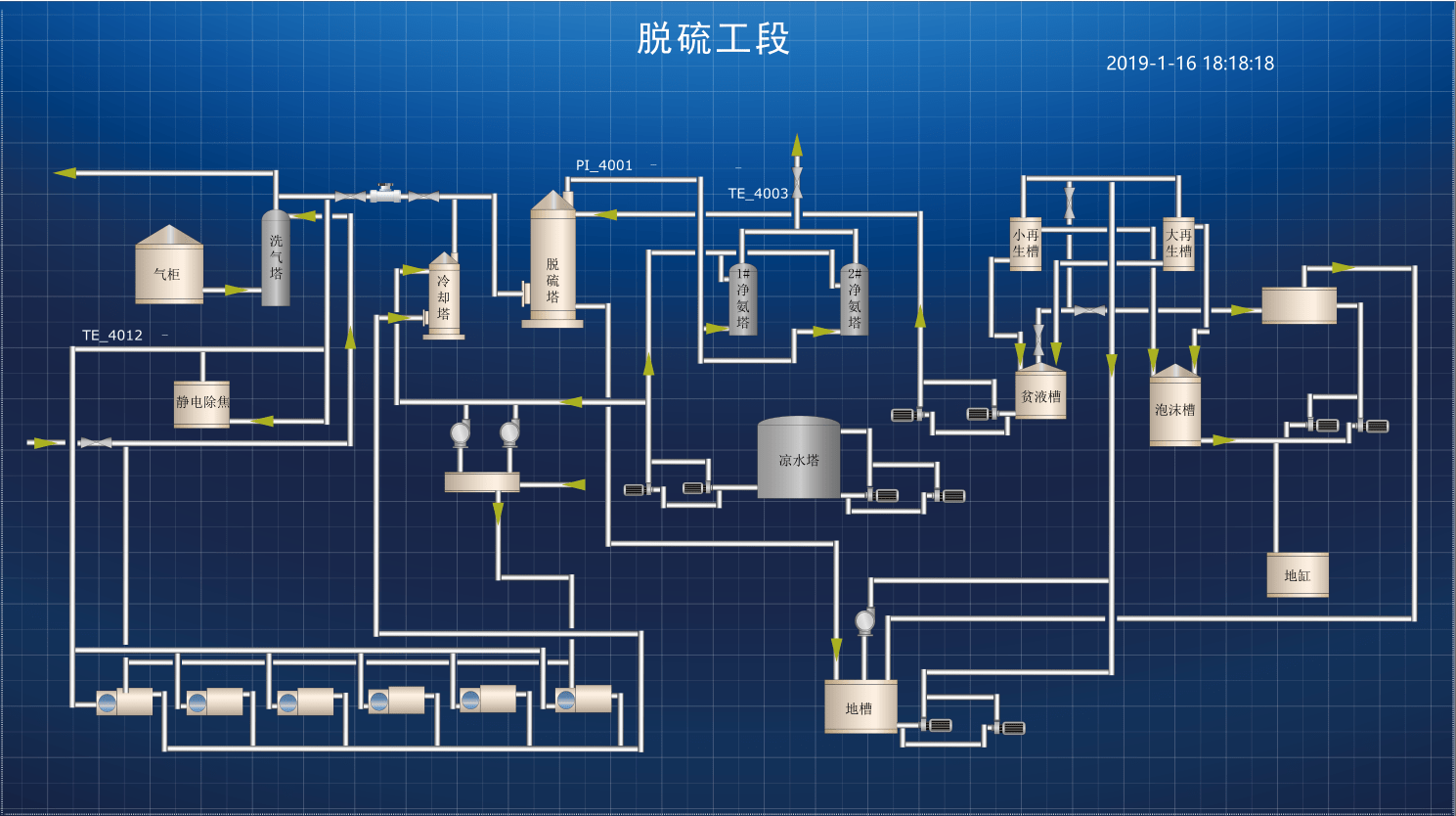Click the vent valve beside TE_4003
Viewport: 1456px width, 816px height.
pyautogui.click(x=797, y=183)
